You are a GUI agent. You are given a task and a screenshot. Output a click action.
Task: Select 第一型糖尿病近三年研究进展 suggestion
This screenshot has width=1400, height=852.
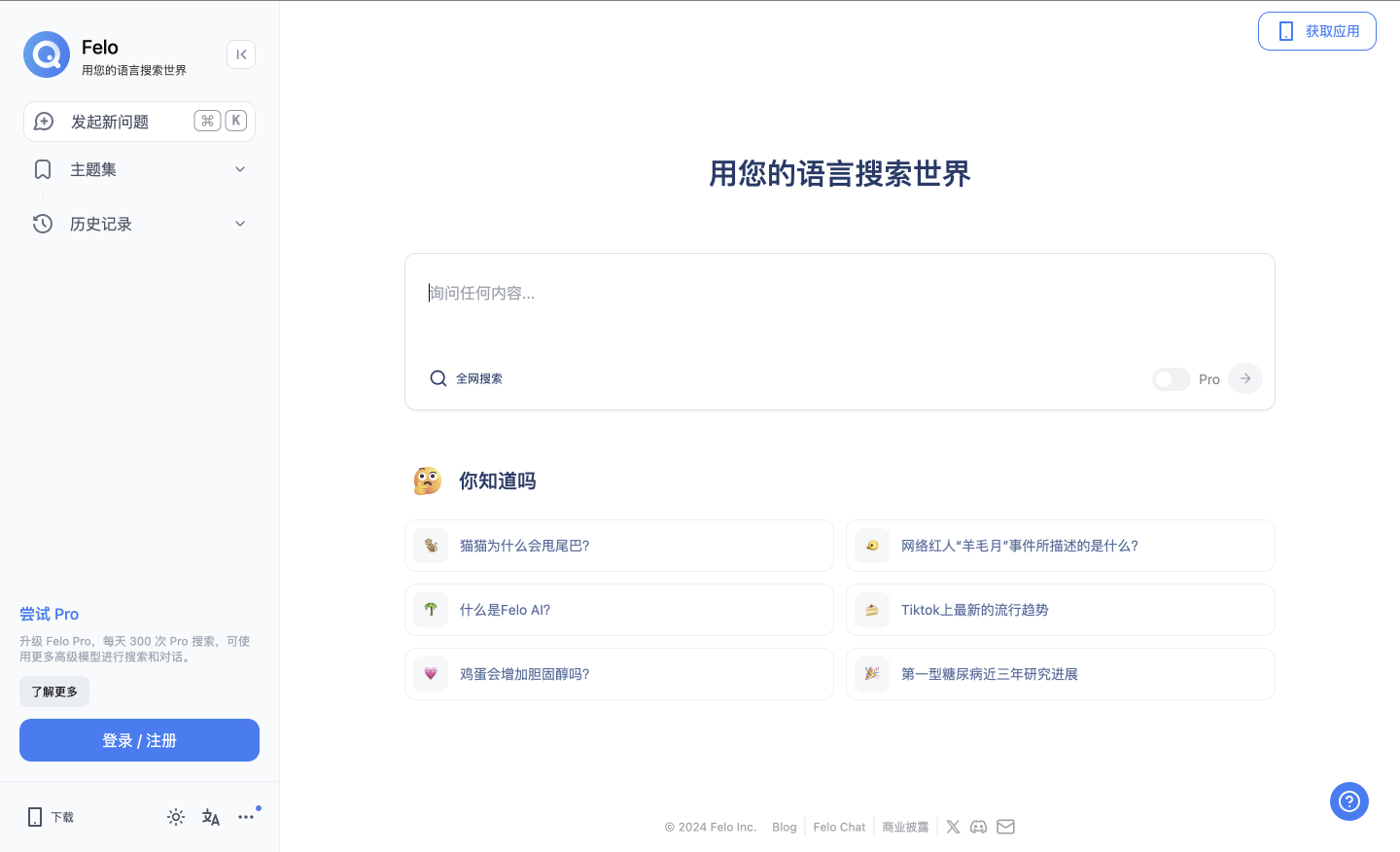pyautogui.click(x=1061, y=674)
